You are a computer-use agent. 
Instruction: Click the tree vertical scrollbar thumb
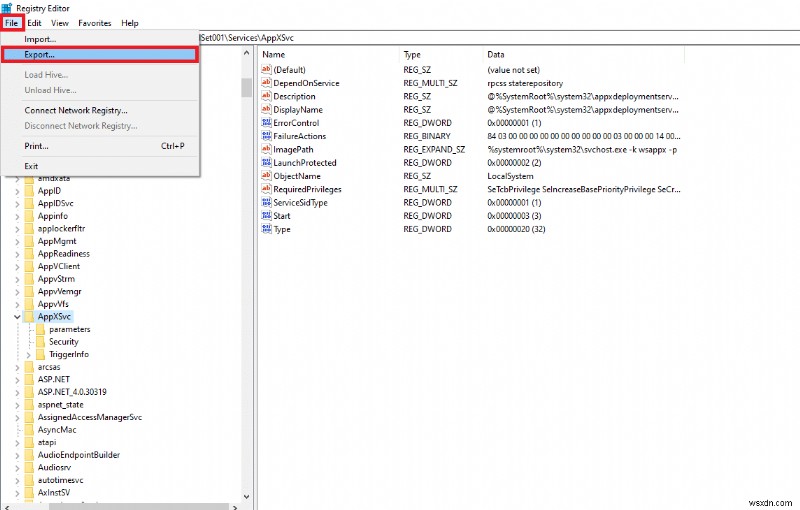tap(246, 87)
